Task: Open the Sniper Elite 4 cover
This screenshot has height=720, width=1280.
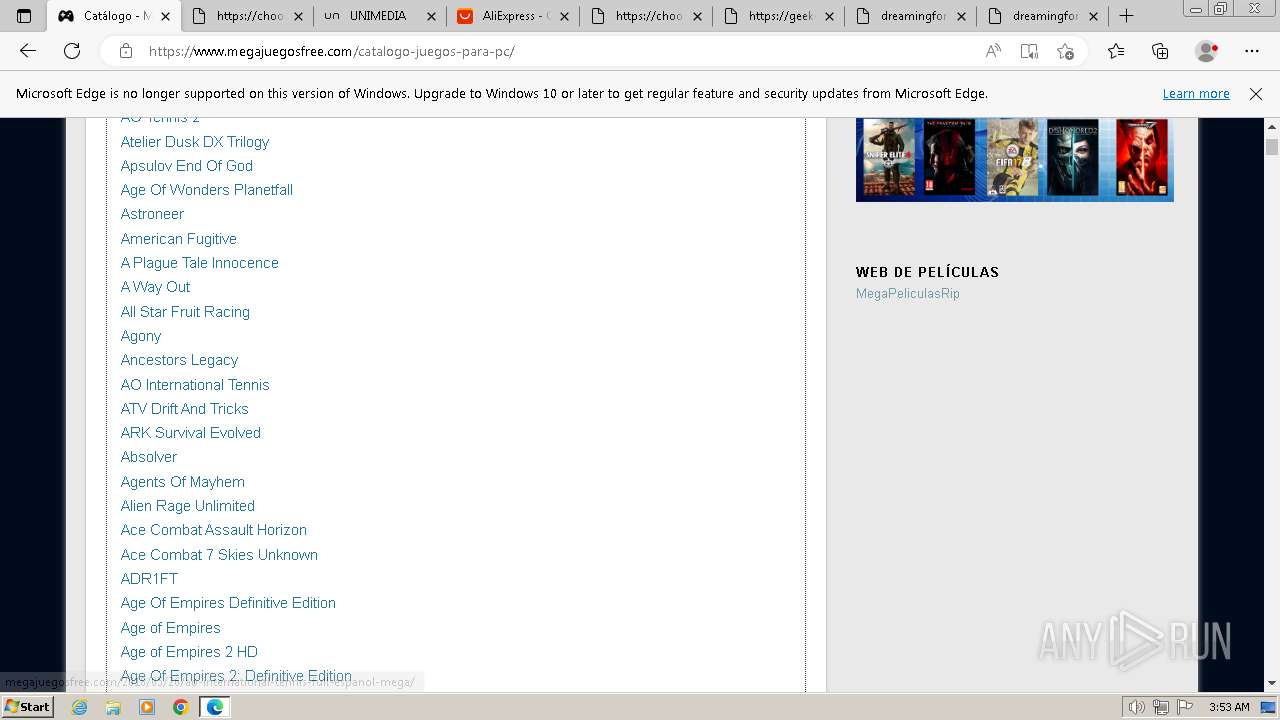Action: click(x=889, y=158)
